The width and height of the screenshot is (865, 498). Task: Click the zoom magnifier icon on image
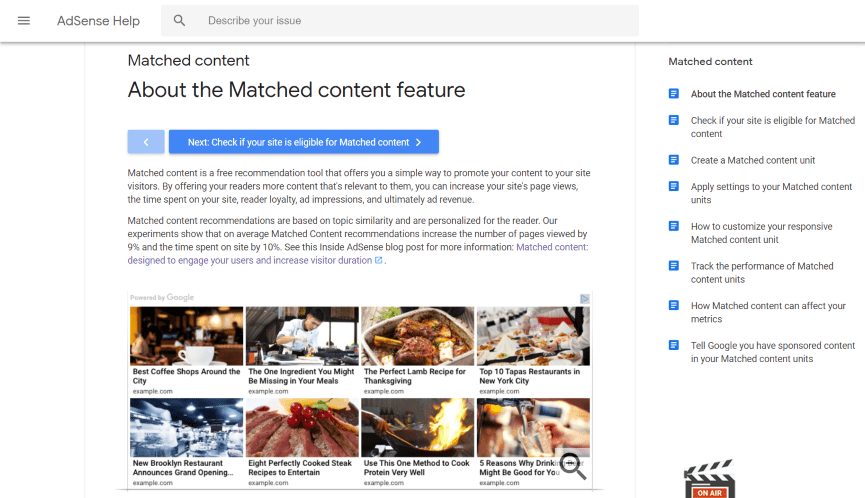click(x=572, y=466)
